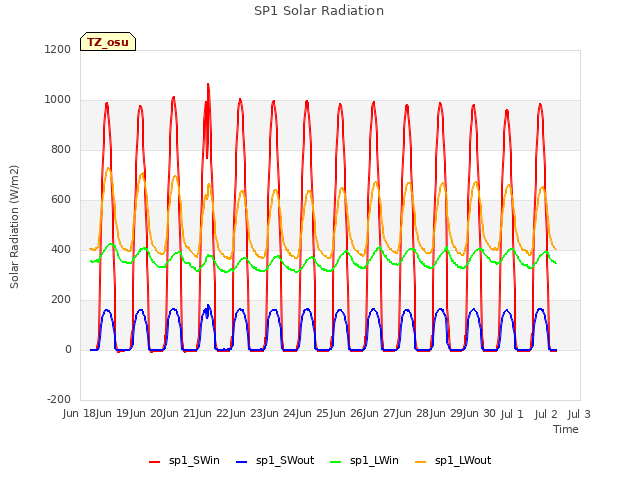
Task: Click the Jun 18 x-axis date label
Action: [80, 414]
